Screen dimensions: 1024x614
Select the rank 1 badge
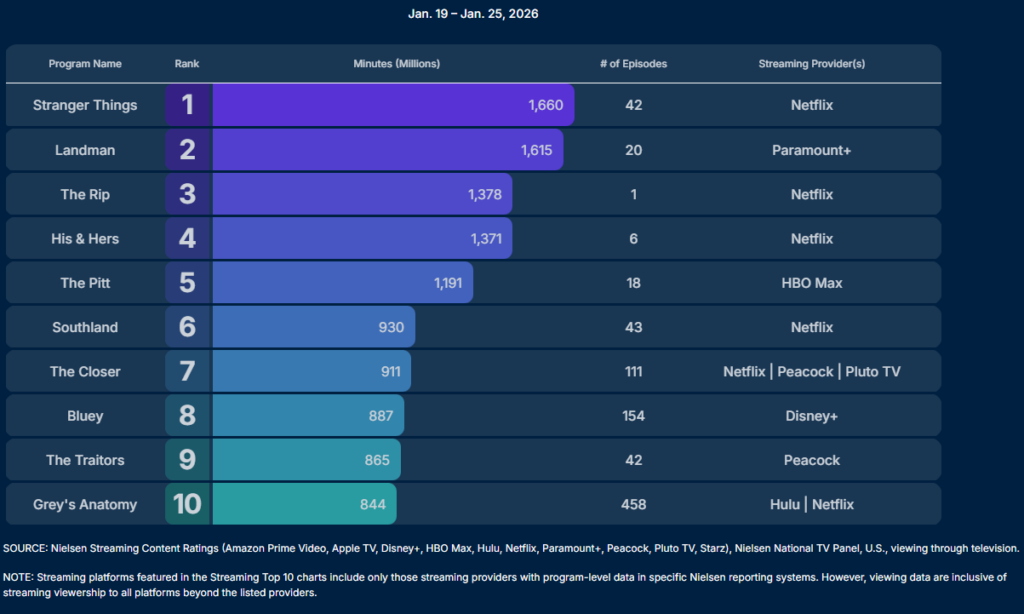[x=187, y=105]
